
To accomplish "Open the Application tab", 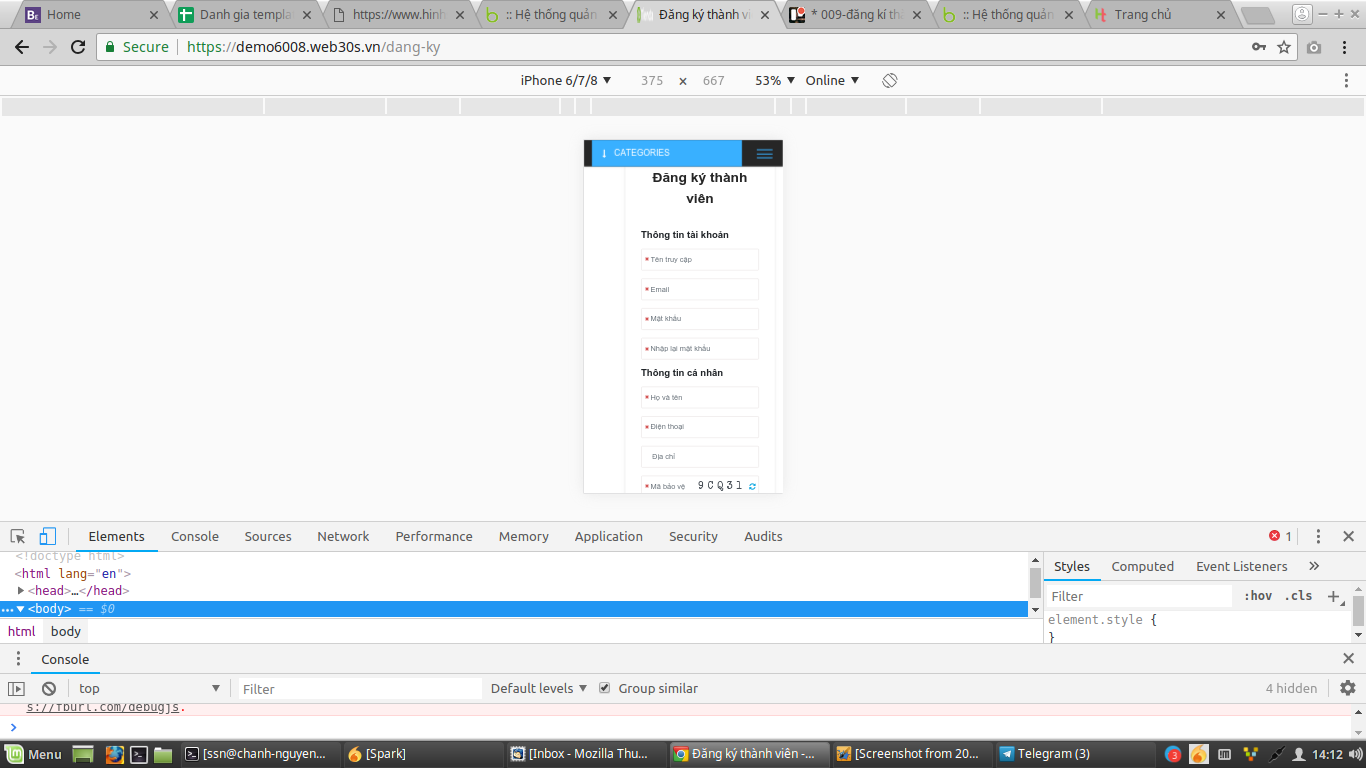I will [x=608, y=537].
